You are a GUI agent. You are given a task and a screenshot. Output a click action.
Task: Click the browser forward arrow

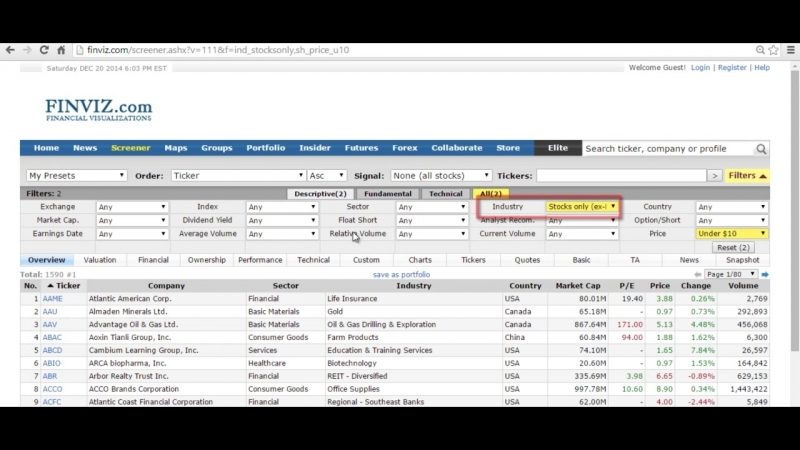coord(27,50)
